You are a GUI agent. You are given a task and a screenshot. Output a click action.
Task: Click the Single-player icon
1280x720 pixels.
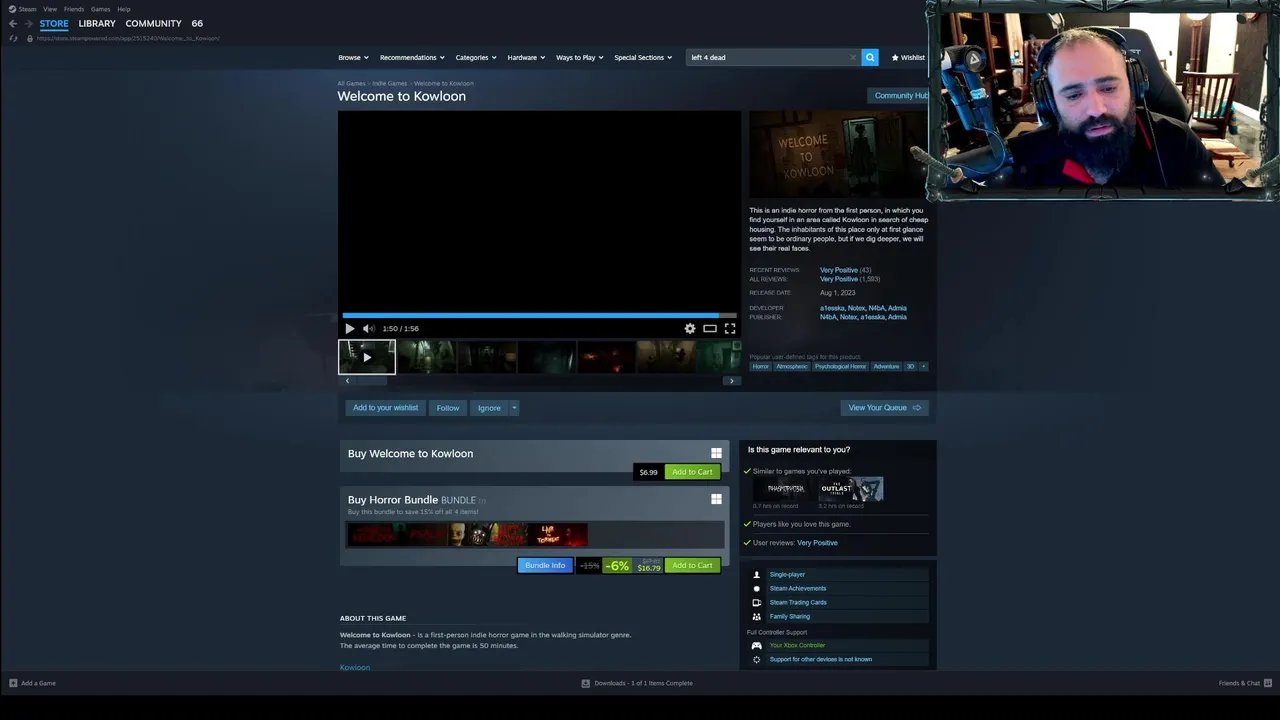(x=756, y=575)
